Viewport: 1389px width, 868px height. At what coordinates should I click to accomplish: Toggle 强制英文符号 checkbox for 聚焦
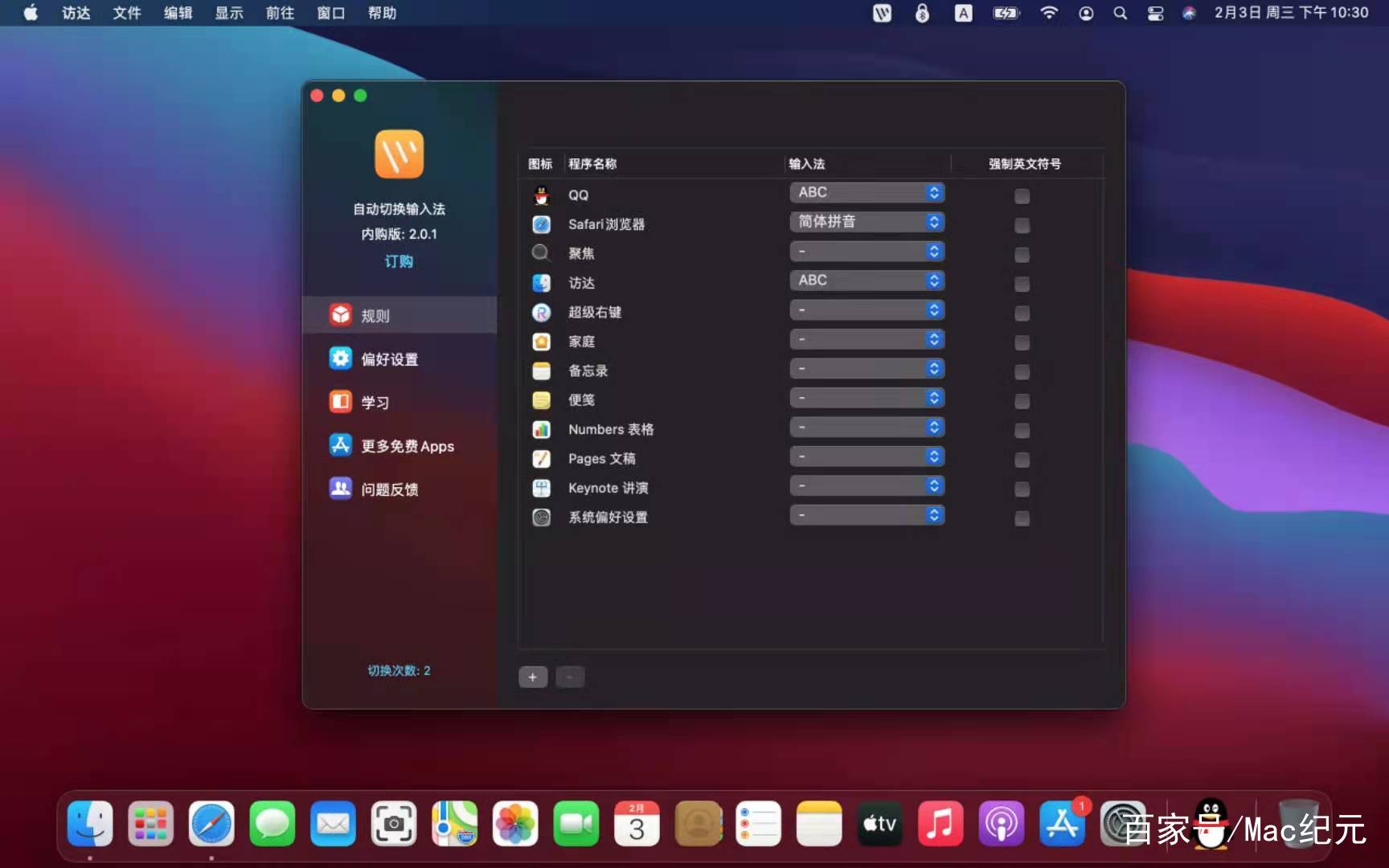click(x=1022, y=255)
